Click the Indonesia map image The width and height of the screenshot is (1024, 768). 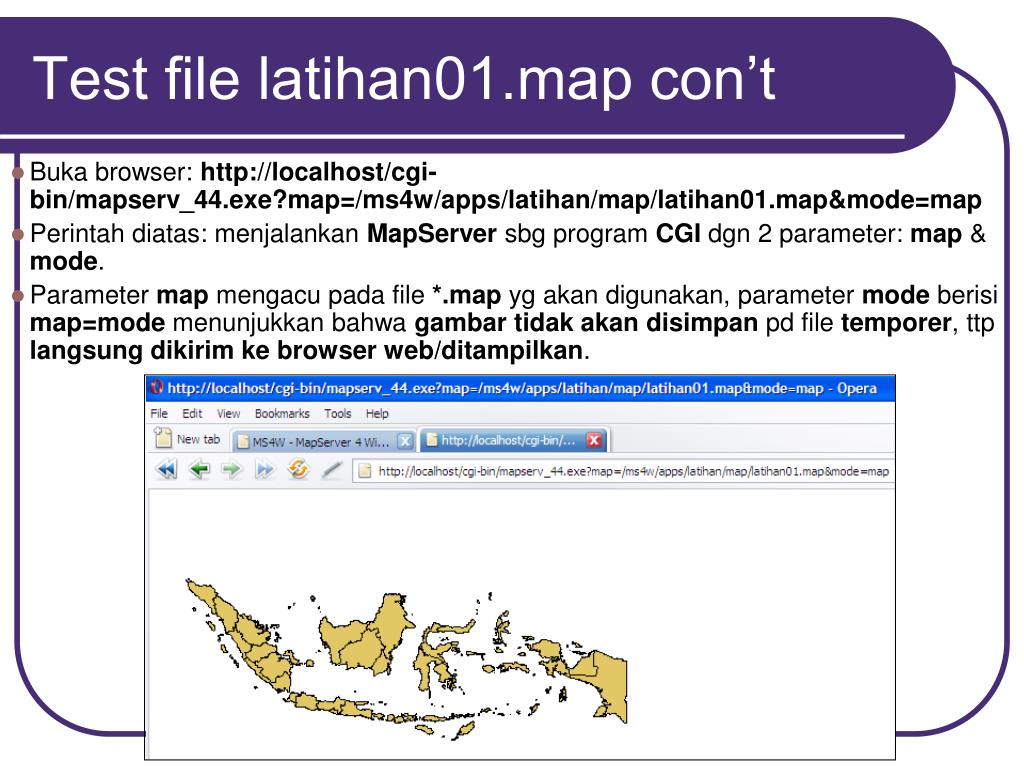(406, 660)
